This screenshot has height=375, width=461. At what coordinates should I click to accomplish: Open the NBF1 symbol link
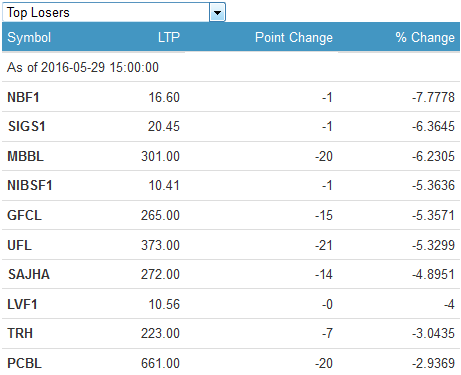[x=23, y=97]
